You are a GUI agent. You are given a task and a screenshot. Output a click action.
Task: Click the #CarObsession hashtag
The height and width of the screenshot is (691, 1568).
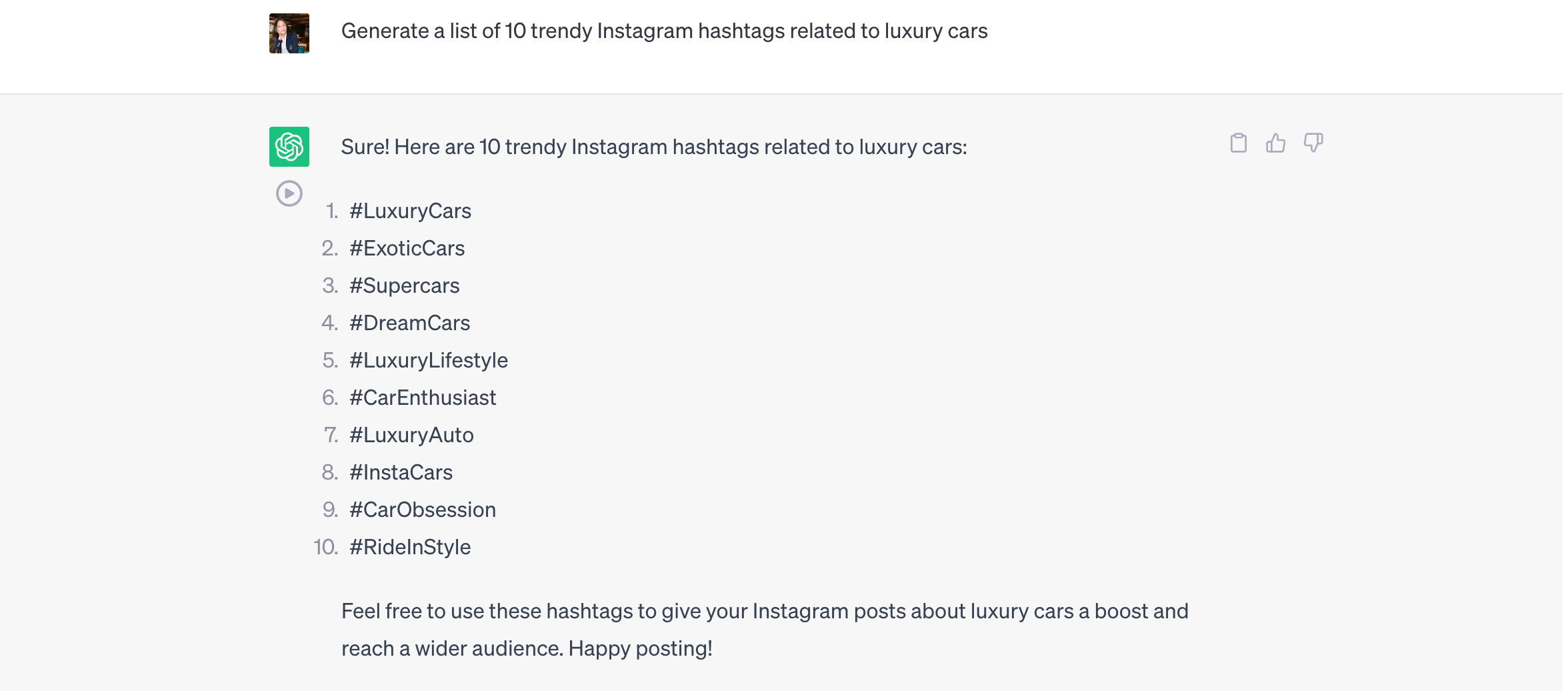point(423,510)
